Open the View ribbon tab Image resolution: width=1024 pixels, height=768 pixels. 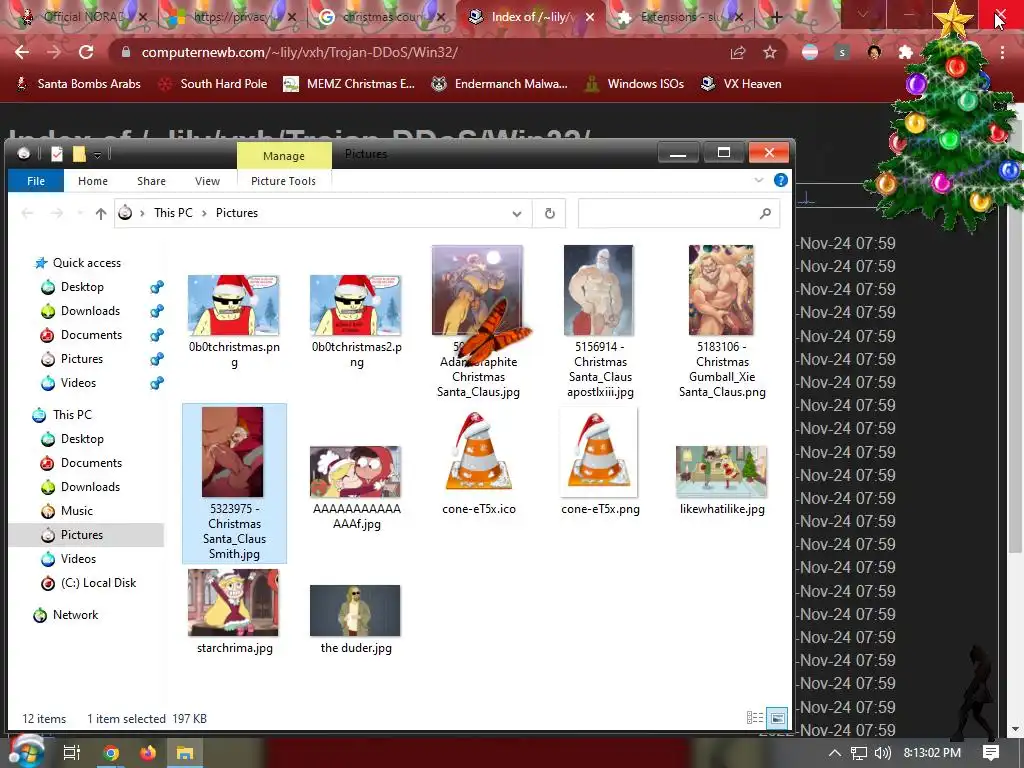coord(207,181)
